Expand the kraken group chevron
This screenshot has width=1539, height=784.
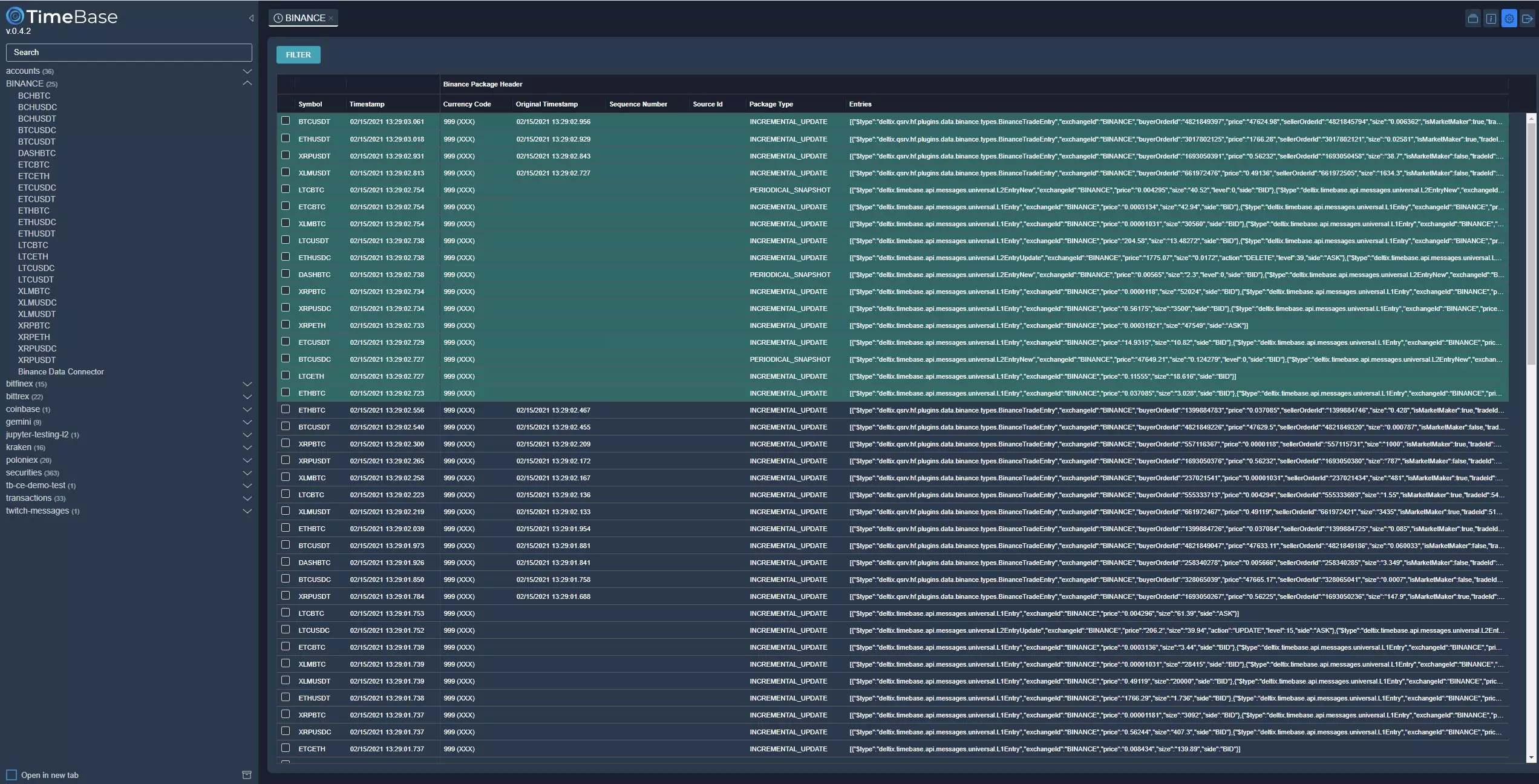(247, 448)
